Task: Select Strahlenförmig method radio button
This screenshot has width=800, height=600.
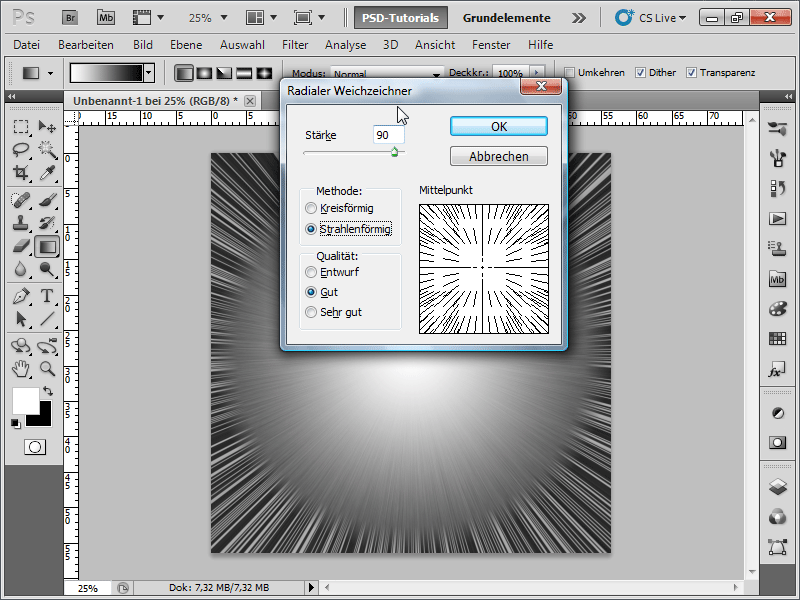Action: coord(311,229)
